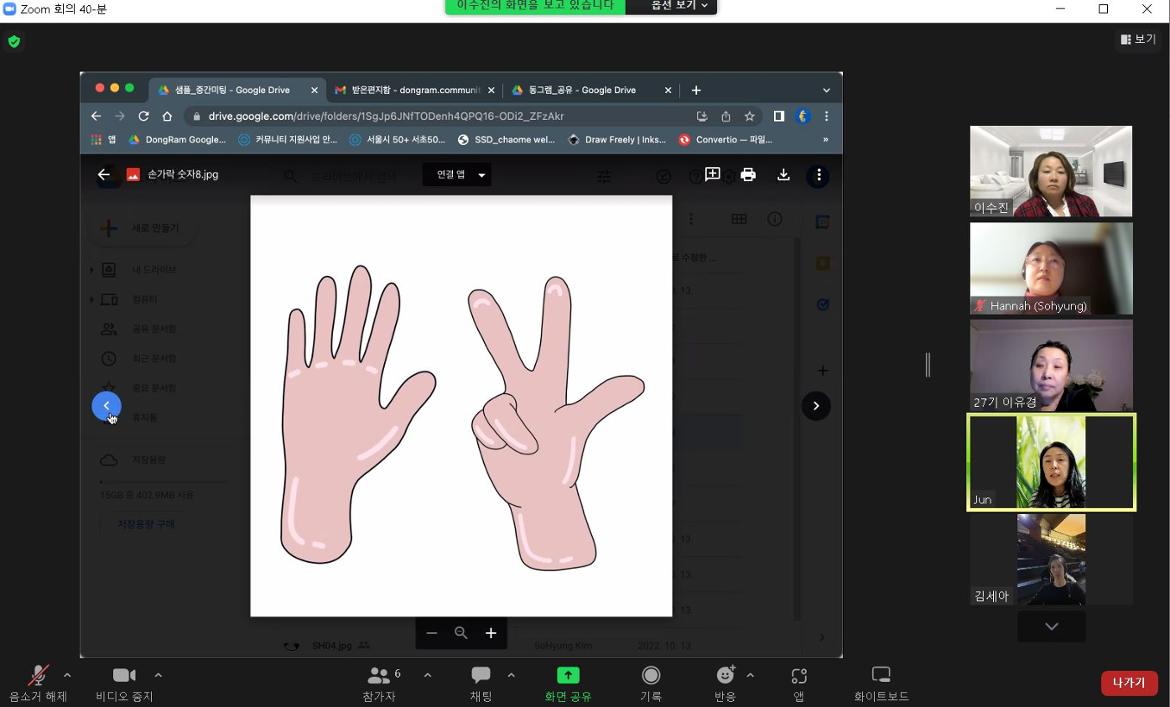
Task: Add a comment in Drive preview
Action: tap(713, 175)
